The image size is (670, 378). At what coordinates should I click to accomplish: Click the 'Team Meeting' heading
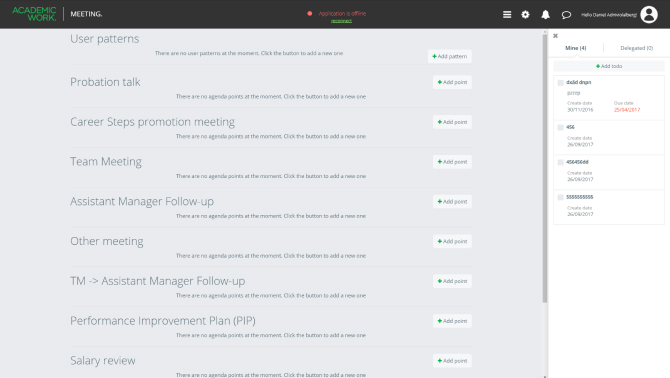(x=106, y=162)
